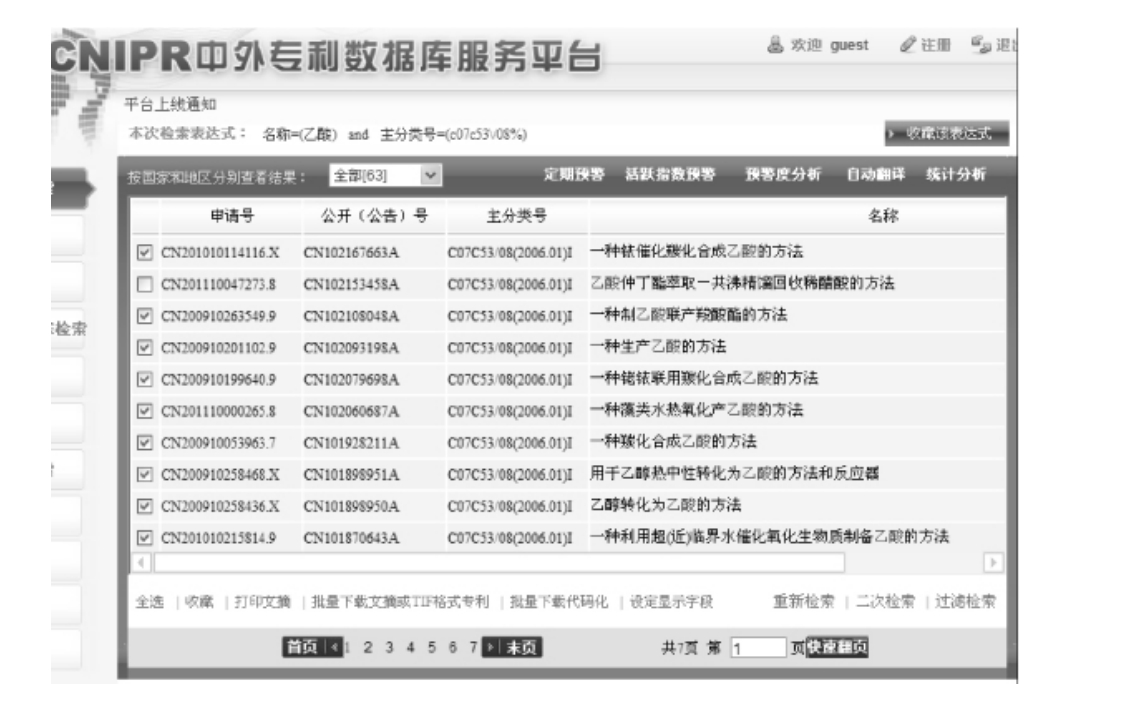
Task: Open the 活跃指数预警 menu item
Action: tap(670, 175)
